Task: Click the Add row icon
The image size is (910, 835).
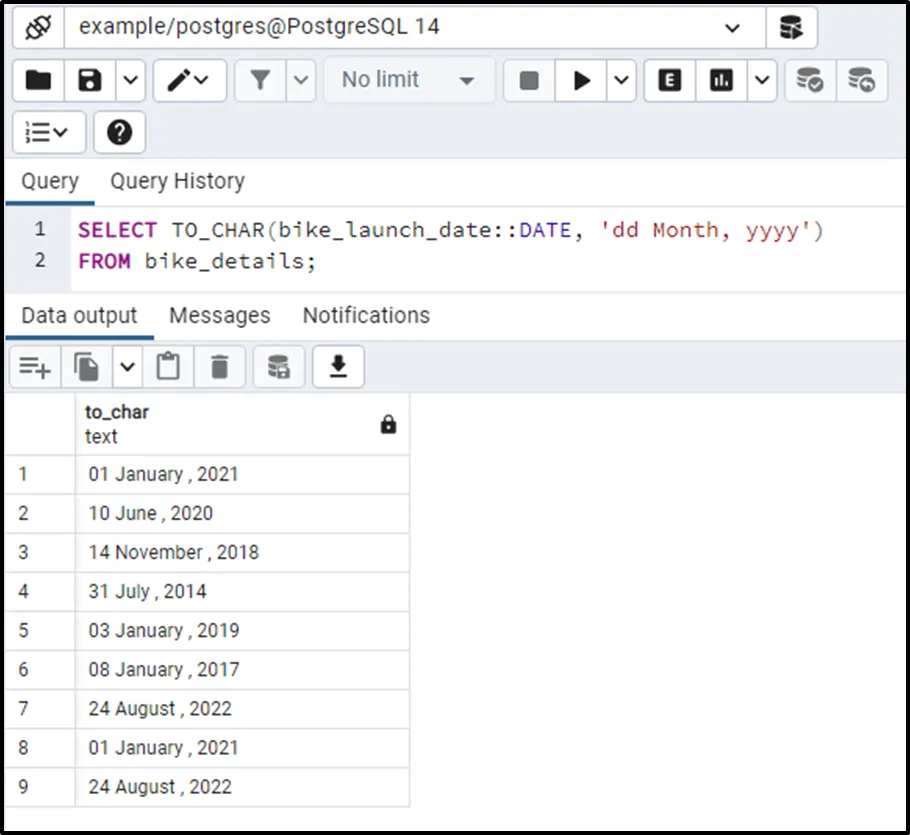Action: pos(35,368)
